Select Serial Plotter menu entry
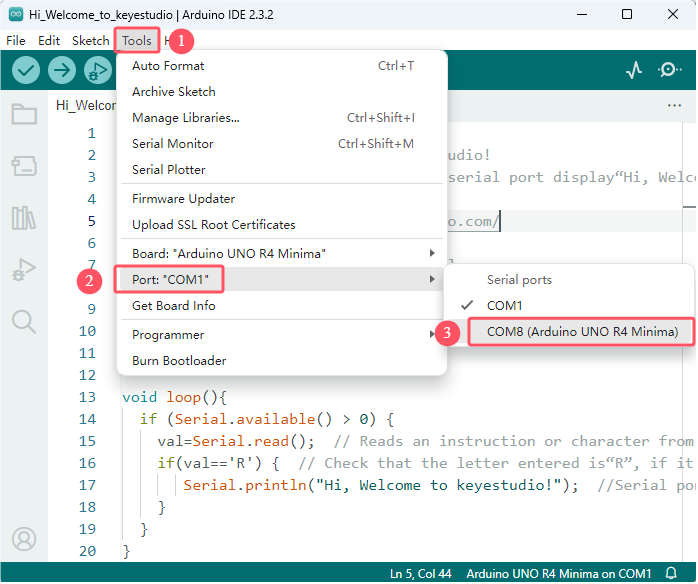 pyautogui.click(x=282, y=170)
